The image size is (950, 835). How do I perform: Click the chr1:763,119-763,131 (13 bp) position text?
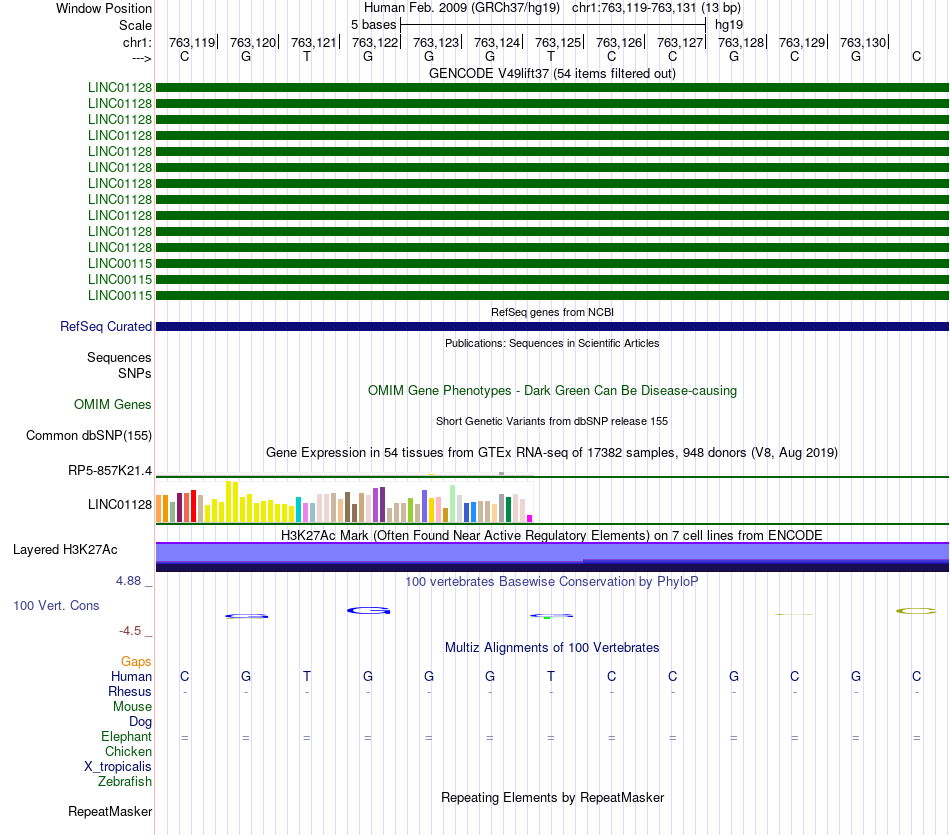pos(656,8)
